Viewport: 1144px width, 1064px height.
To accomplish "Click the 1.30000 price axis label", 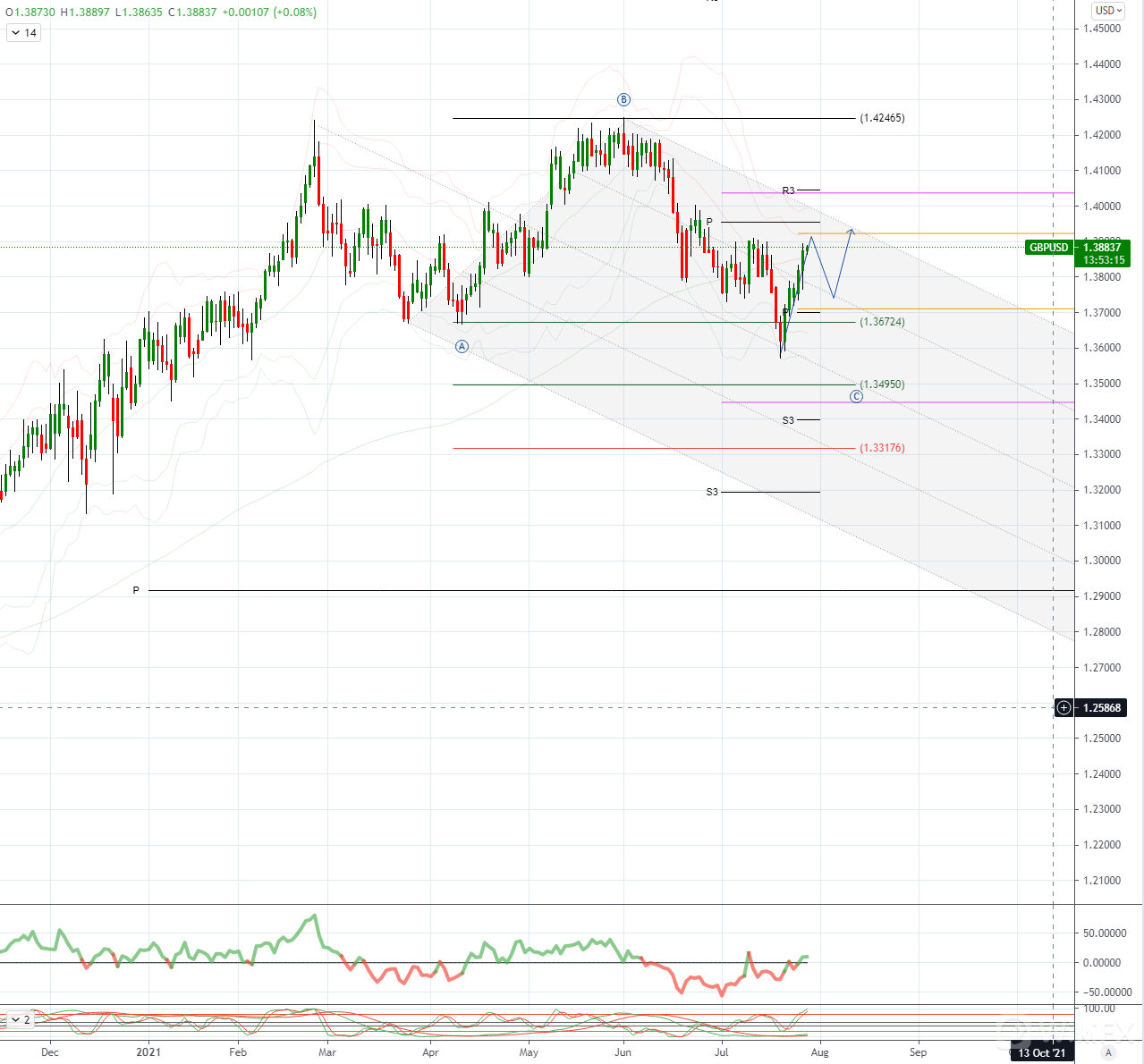I will tap(1101, 561).
